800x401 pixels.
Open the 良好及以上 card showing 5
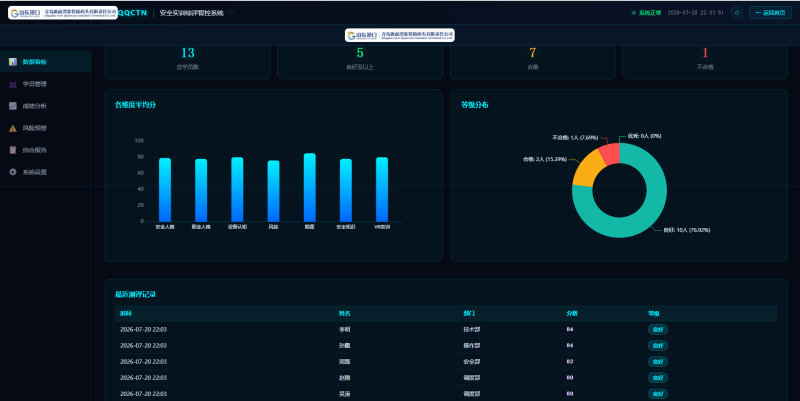[360, 62]
